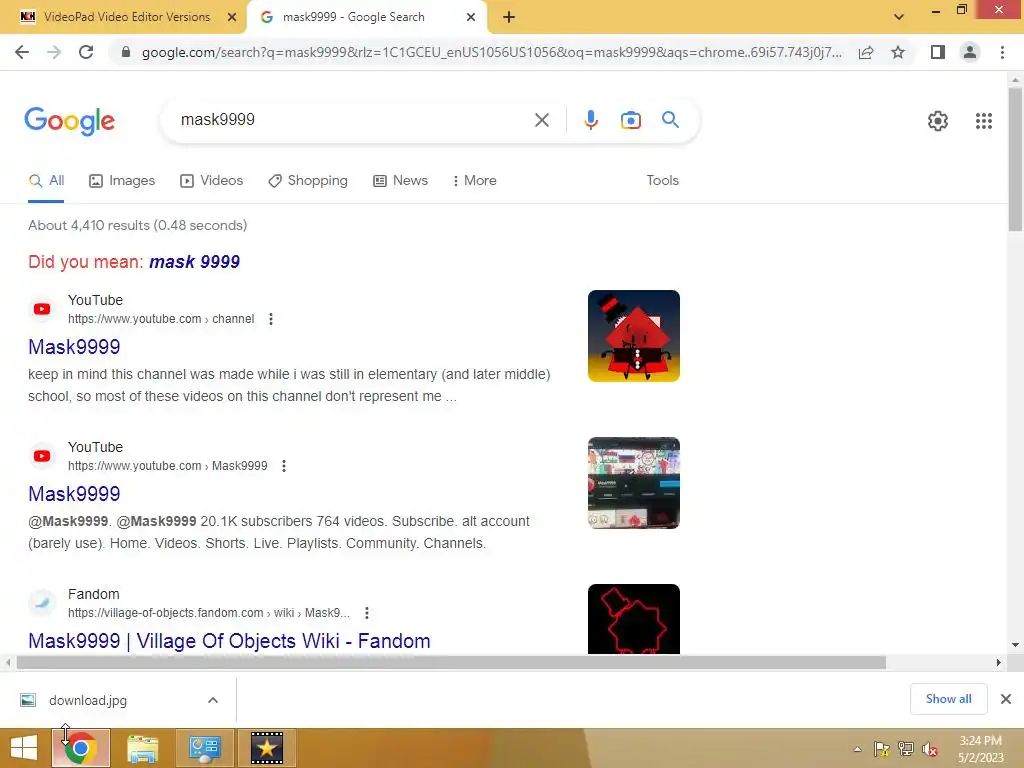
Task: Click the 'mask 9999' suggestion link
Action: [x=195, y=262]
